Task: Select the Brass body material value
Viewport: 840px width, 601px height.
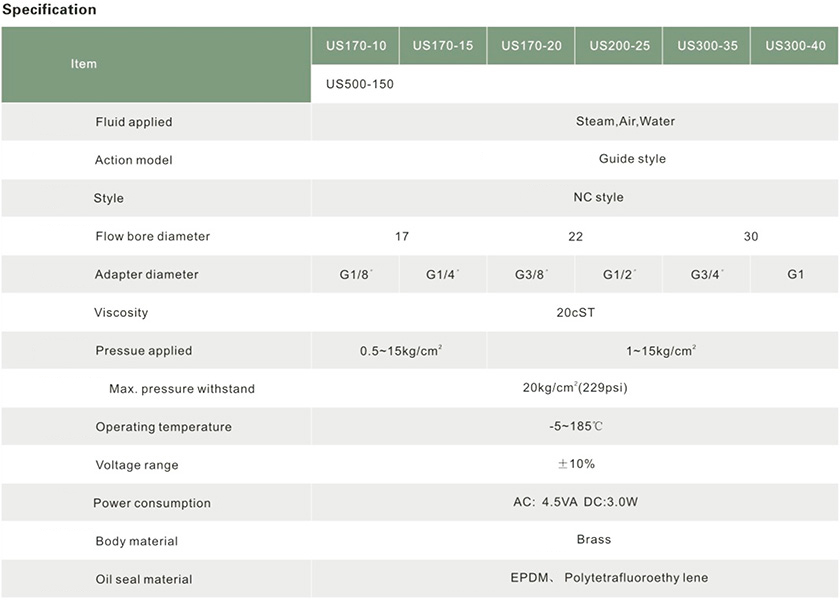Action: tap(594, 540)
